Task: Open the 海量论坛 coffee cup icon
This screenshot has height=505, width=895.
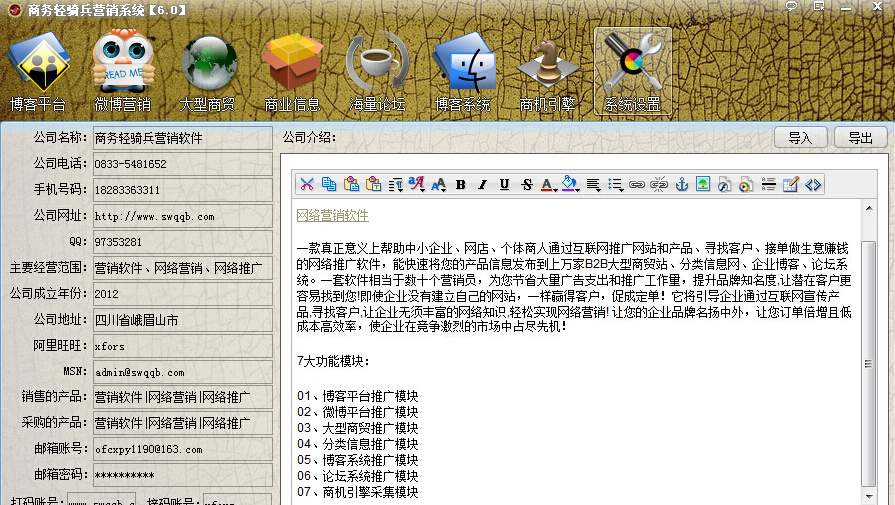Action: click(x=377, y=71)
